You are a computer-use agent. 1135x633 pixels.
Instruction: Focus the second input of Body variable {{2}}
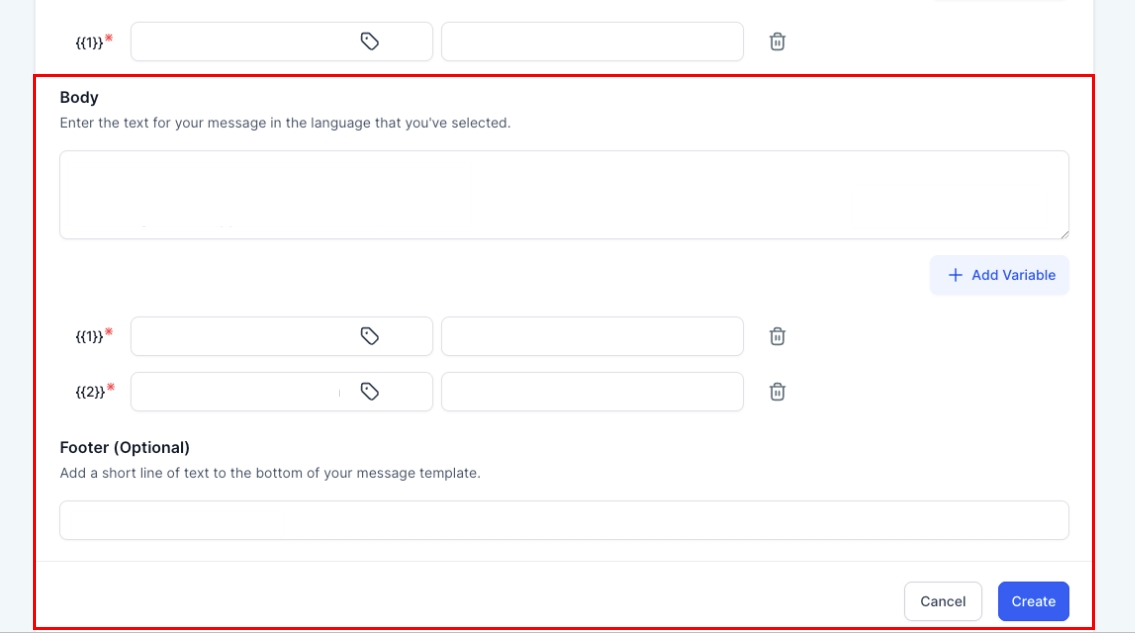tap(592, 392)
